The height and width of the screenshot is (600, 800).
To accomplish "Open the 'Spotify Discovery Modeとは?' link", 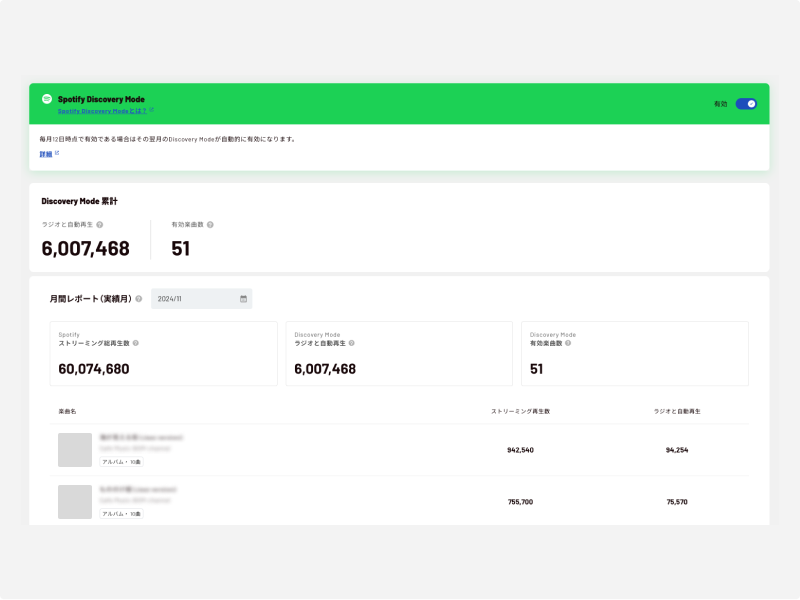I will click(x=104, y=111).
